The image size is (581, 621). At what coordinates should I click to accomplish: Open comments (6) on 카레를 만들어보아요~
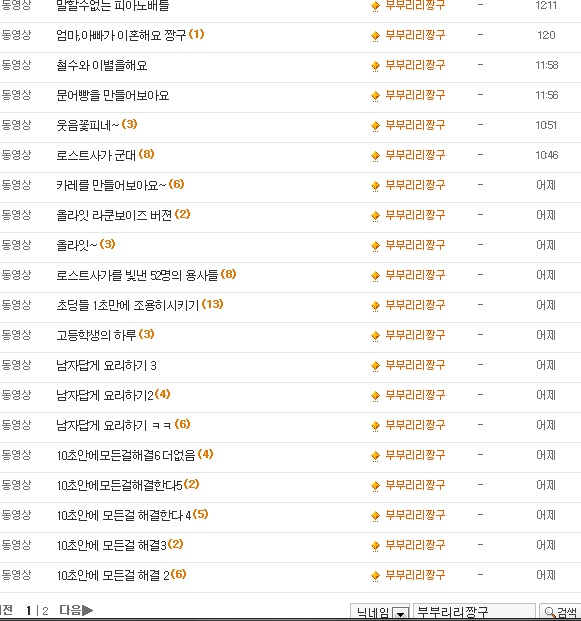[176, 184]
